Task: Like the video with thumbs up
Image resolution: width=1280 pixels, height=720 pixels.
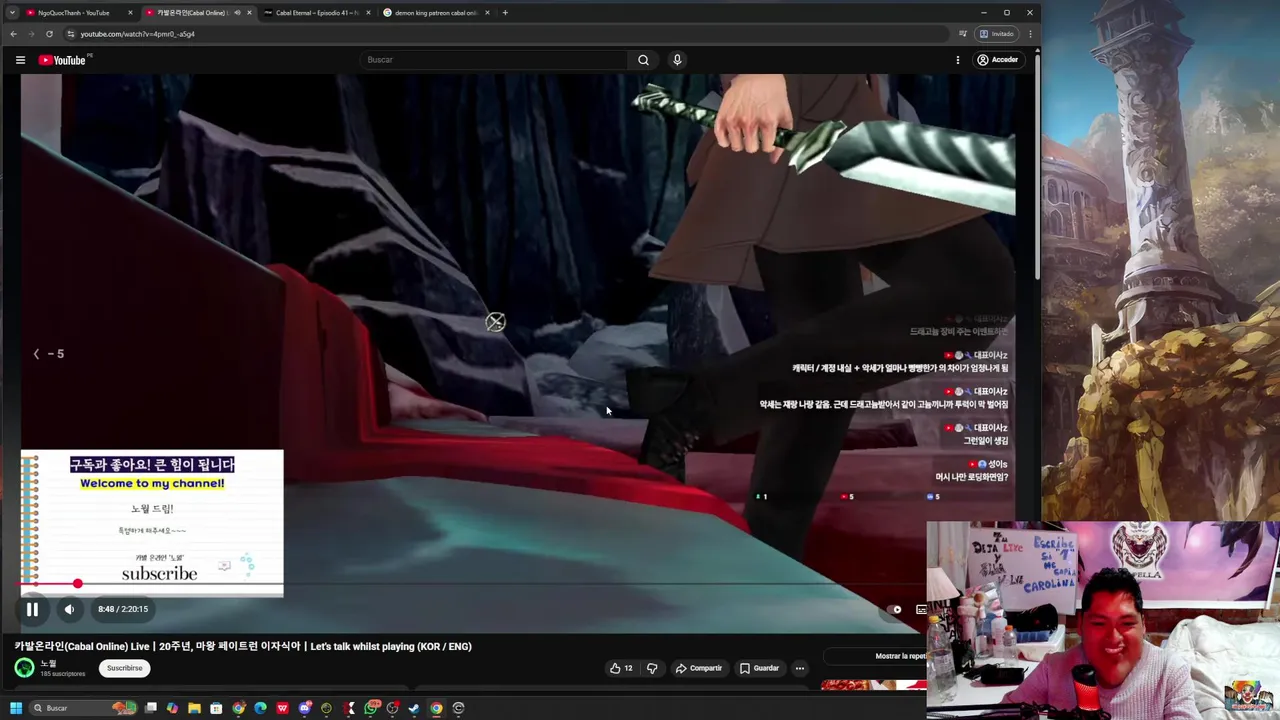Action: tap(621, 668)
